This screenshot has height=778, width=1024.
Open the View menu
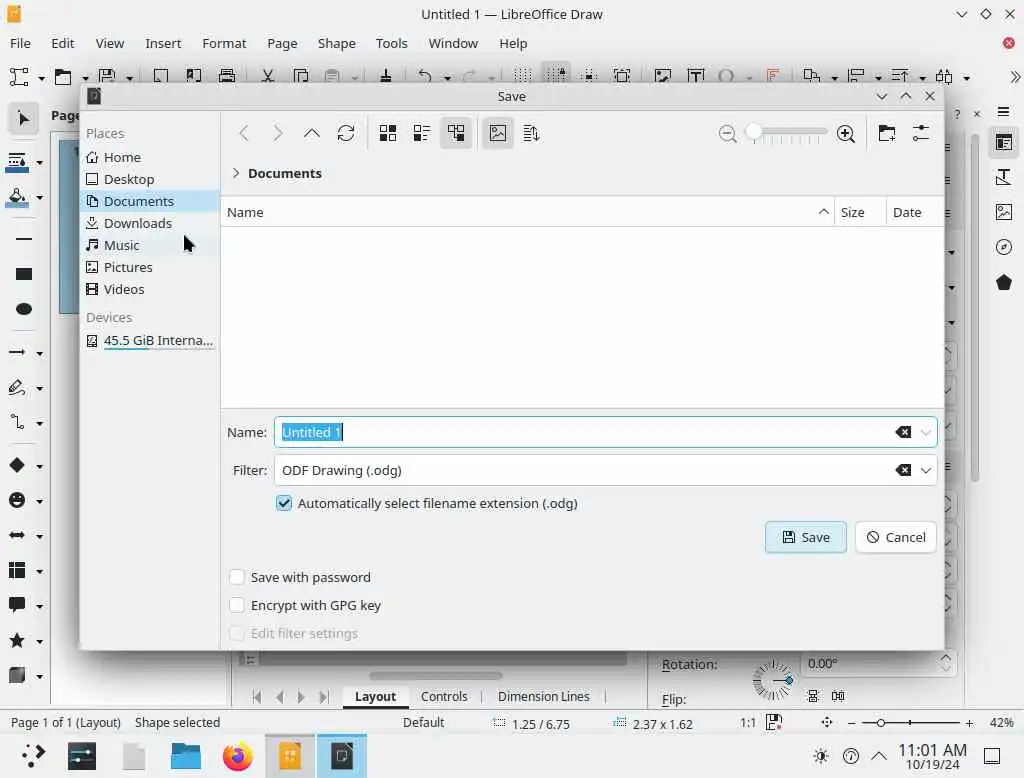pos(110,43)
